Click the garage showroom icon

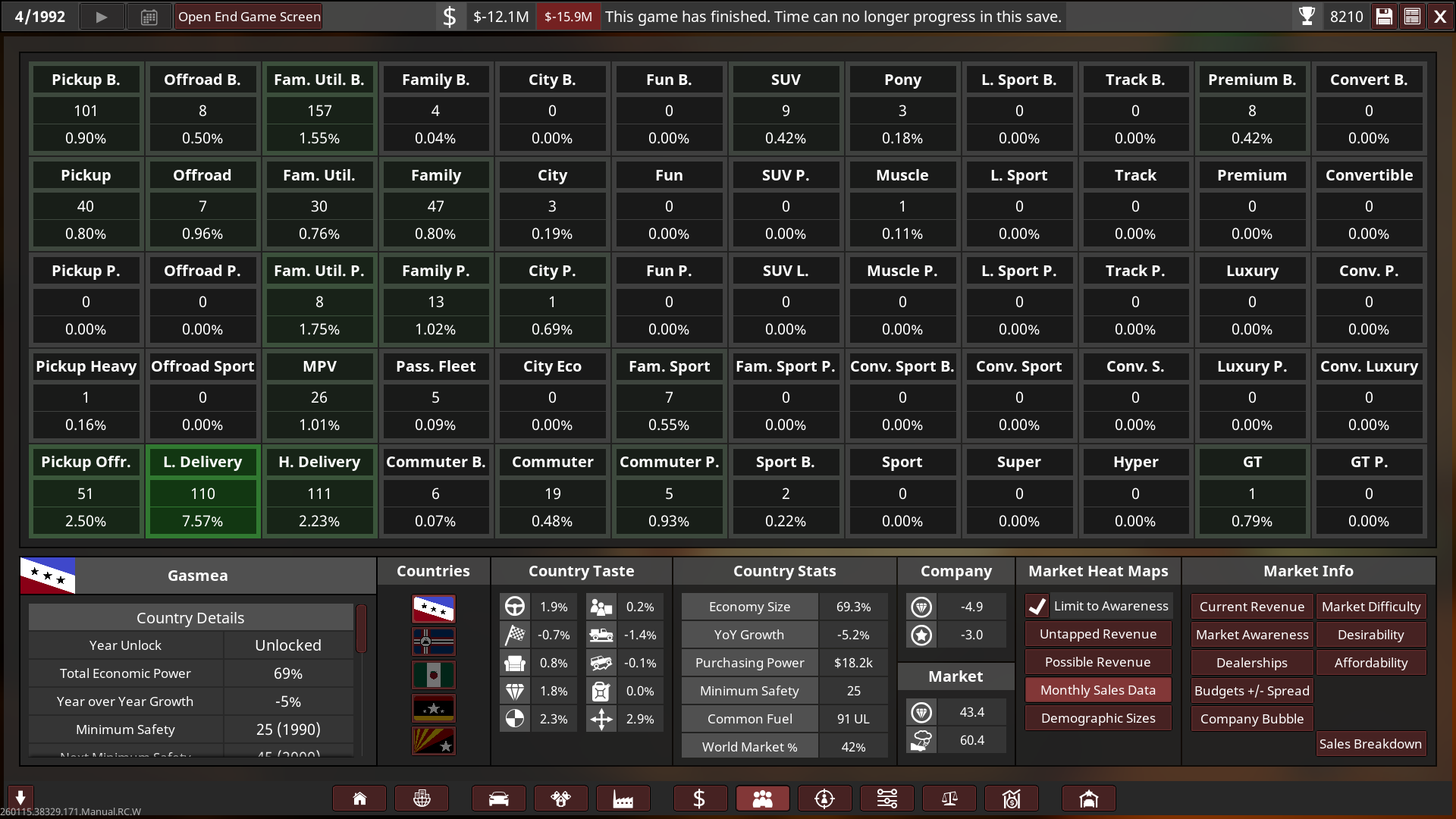[x=1088, y=799]
